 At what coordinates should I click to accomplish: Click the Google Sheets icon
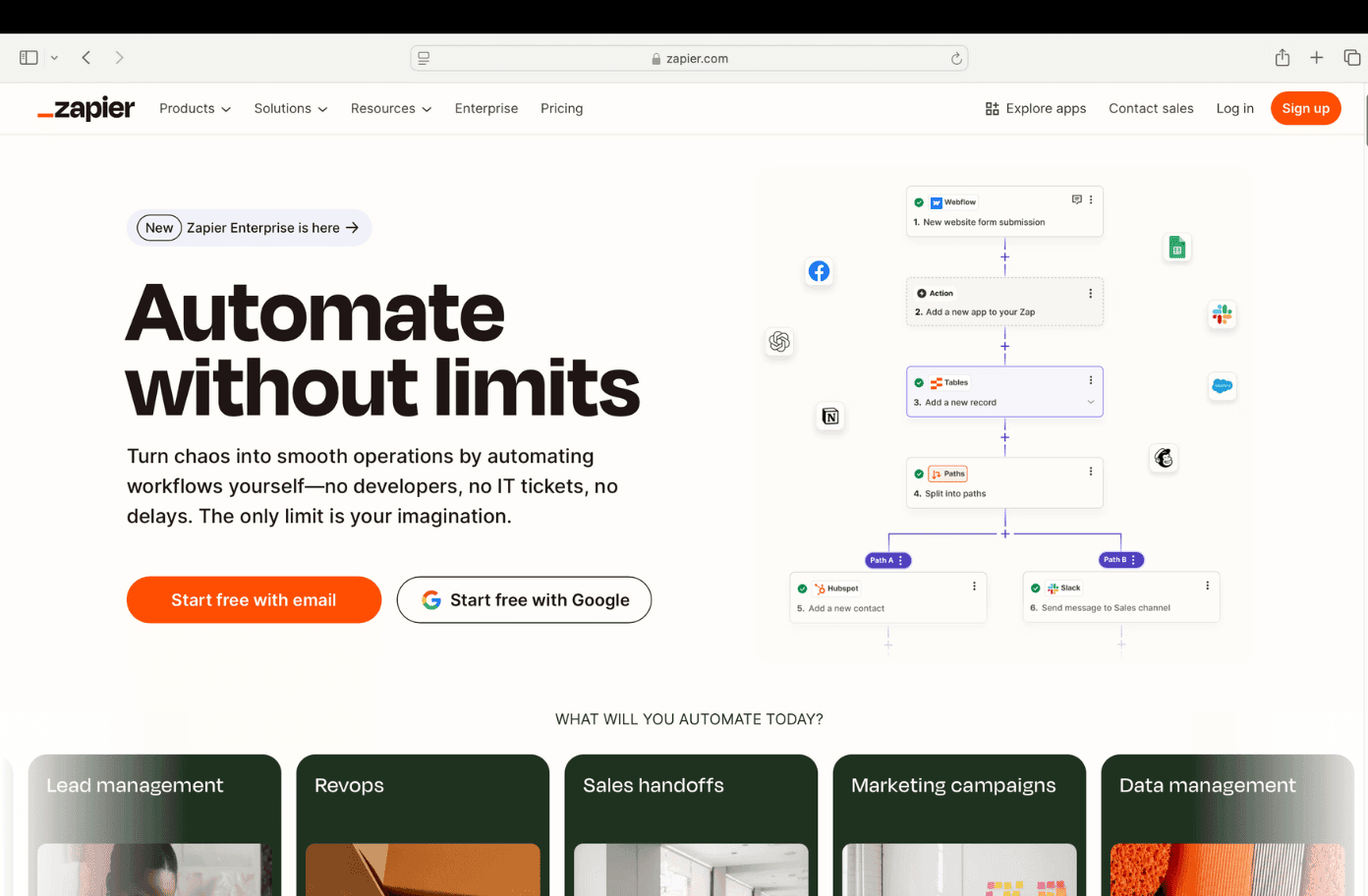pos(1176,248)
